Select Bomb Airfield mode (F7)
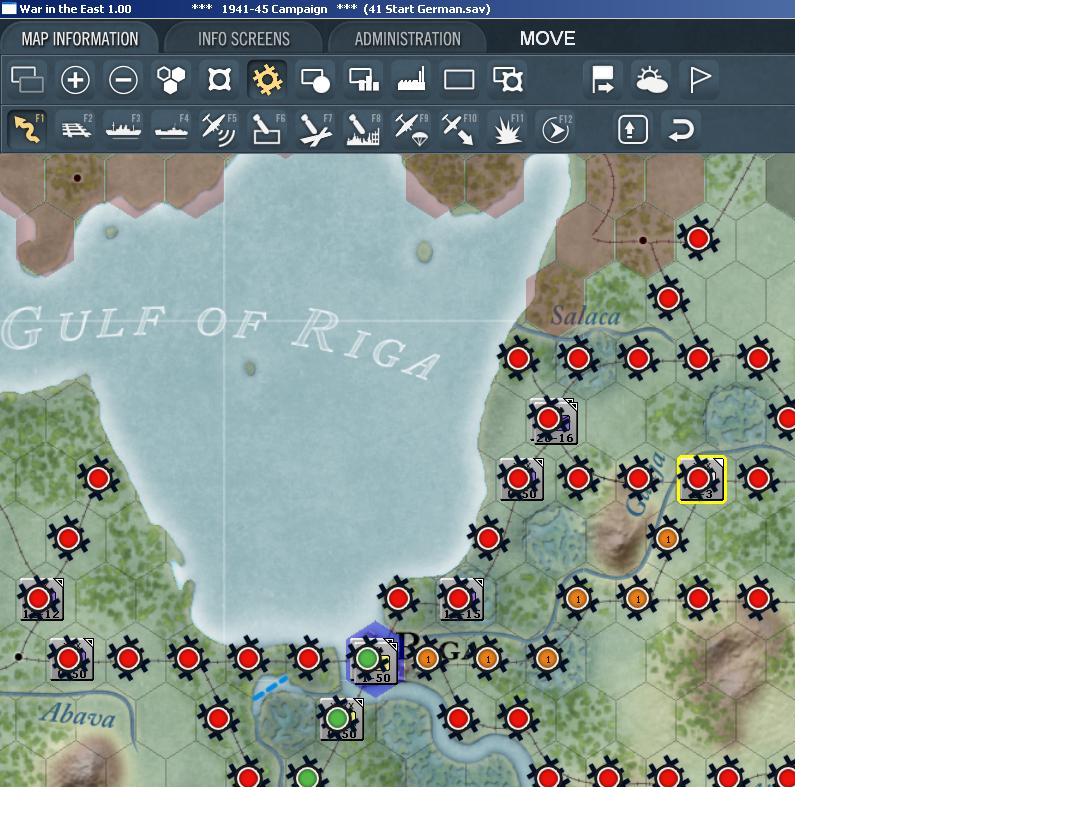The height and width of the screenshot is (820, 1088). [x=315, y=129]
